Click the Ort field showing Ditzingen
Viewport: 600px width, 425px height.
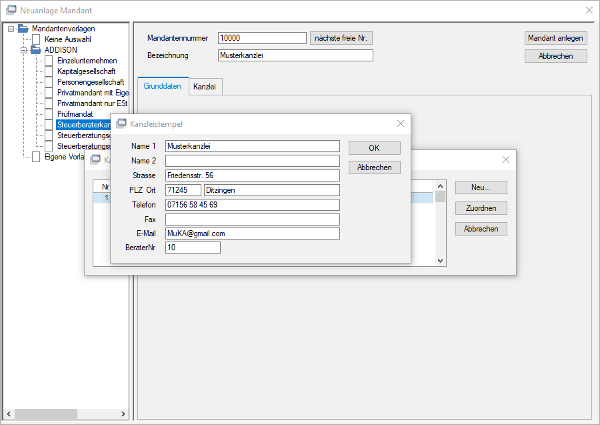coord(272,190)
